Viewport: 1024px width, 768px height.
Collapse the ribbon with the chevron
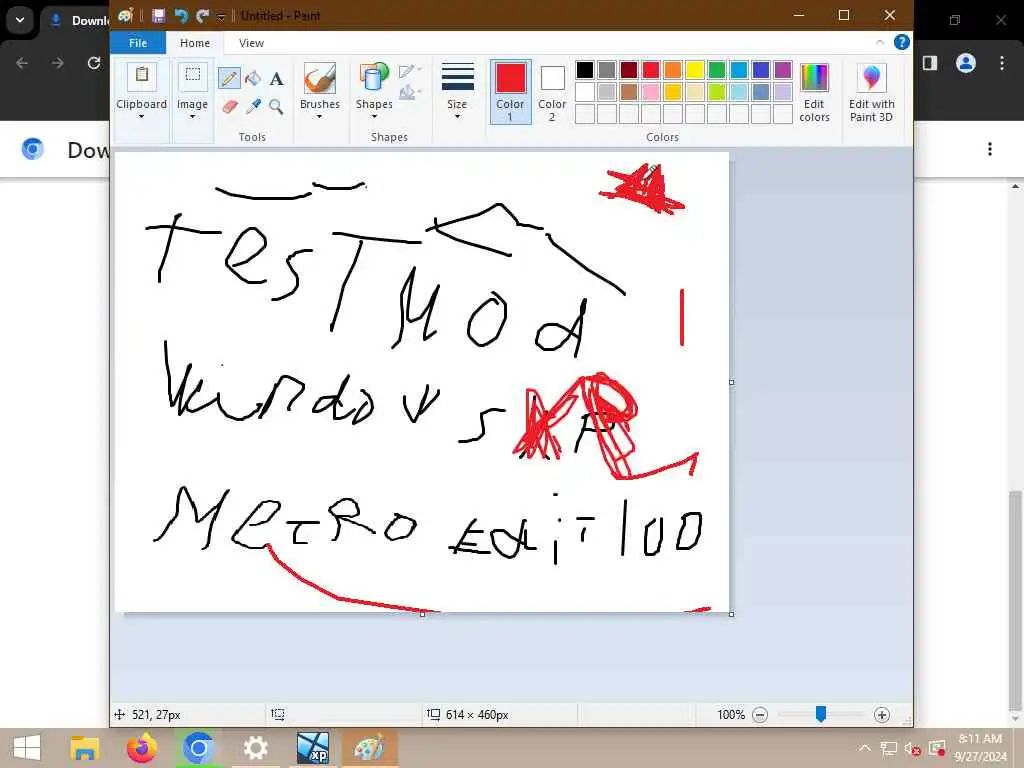point(880,42)
